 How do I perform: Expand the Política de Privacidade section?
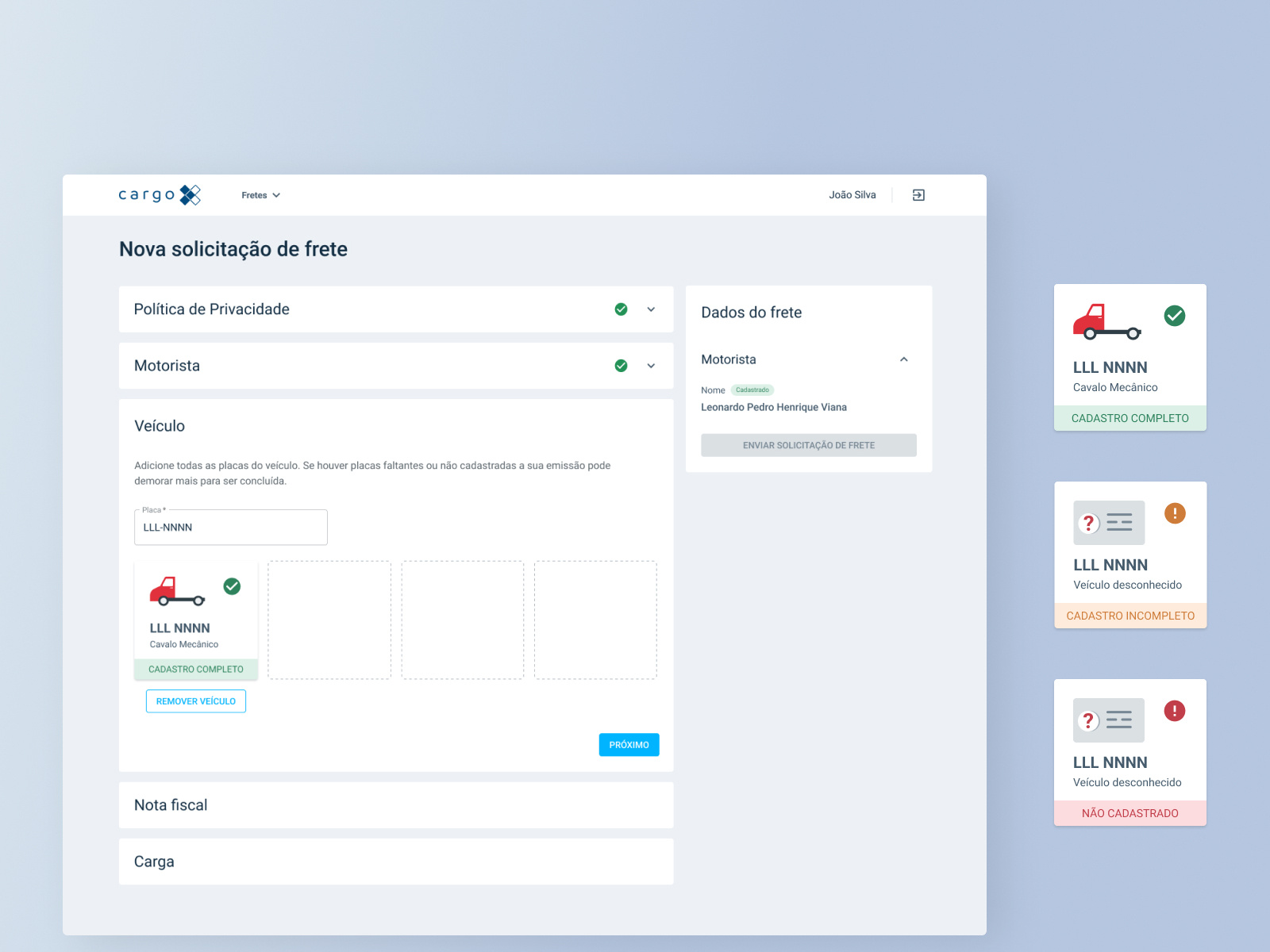tap(651, 309)
